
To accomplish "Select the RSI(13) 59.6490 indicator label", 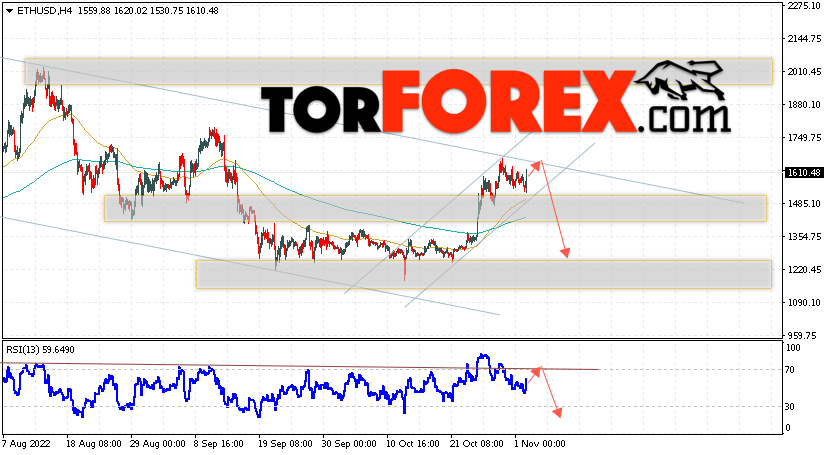I will tap(41, 350).
